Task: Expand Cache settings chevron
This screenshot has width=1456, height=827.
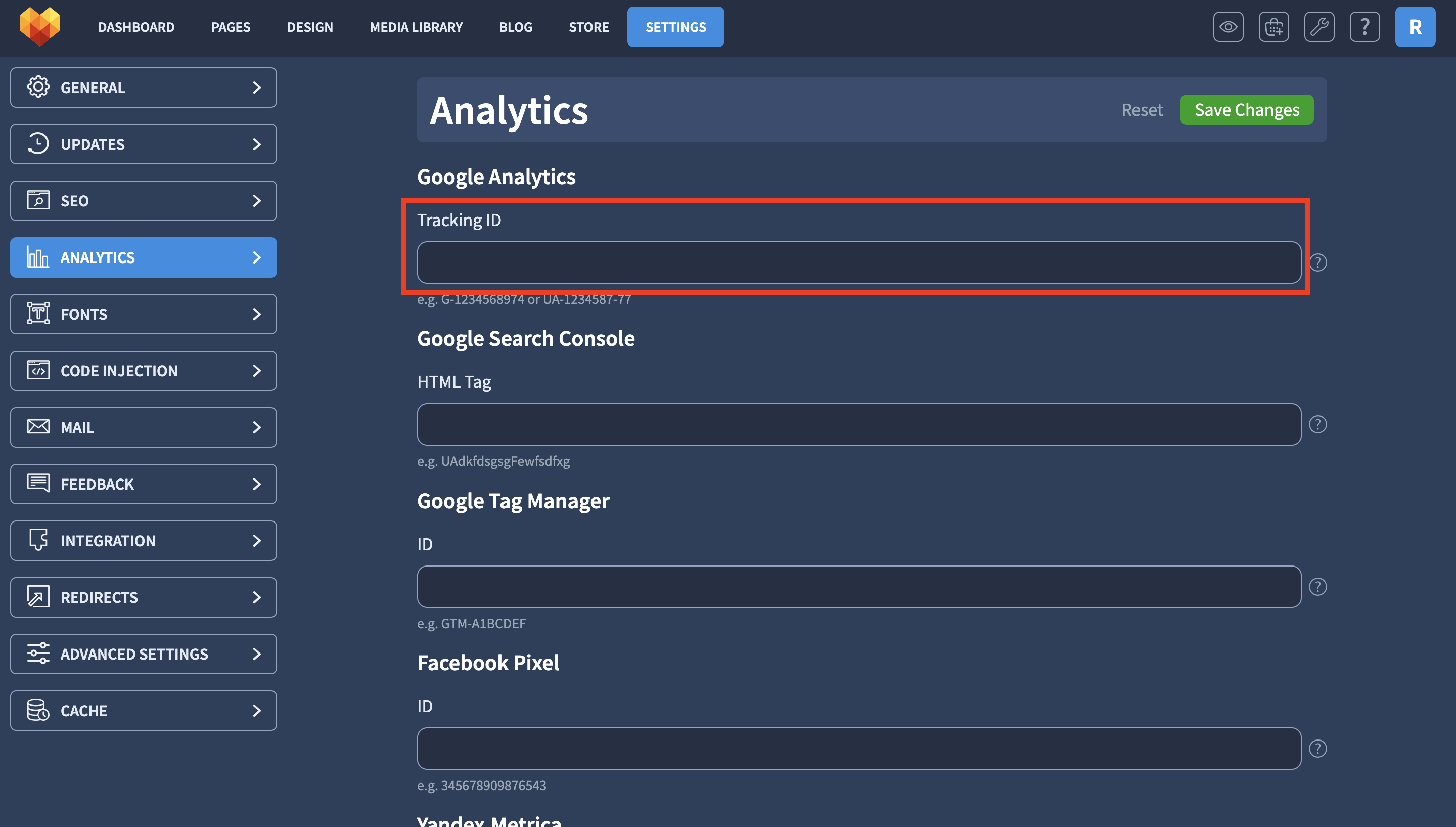Action: pos(257,711)
